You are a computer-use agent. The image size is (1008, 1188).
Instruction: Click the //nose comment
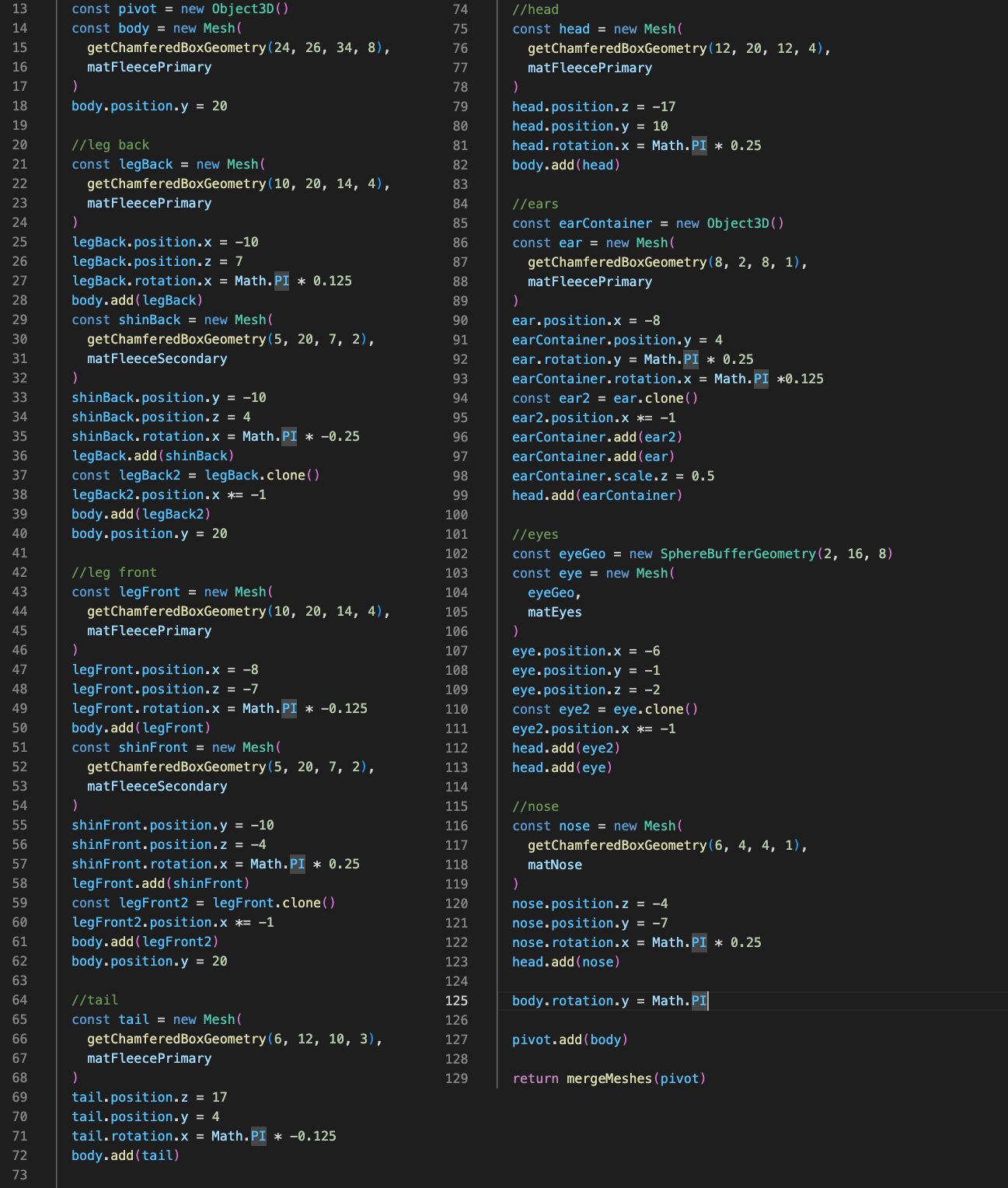535,806
